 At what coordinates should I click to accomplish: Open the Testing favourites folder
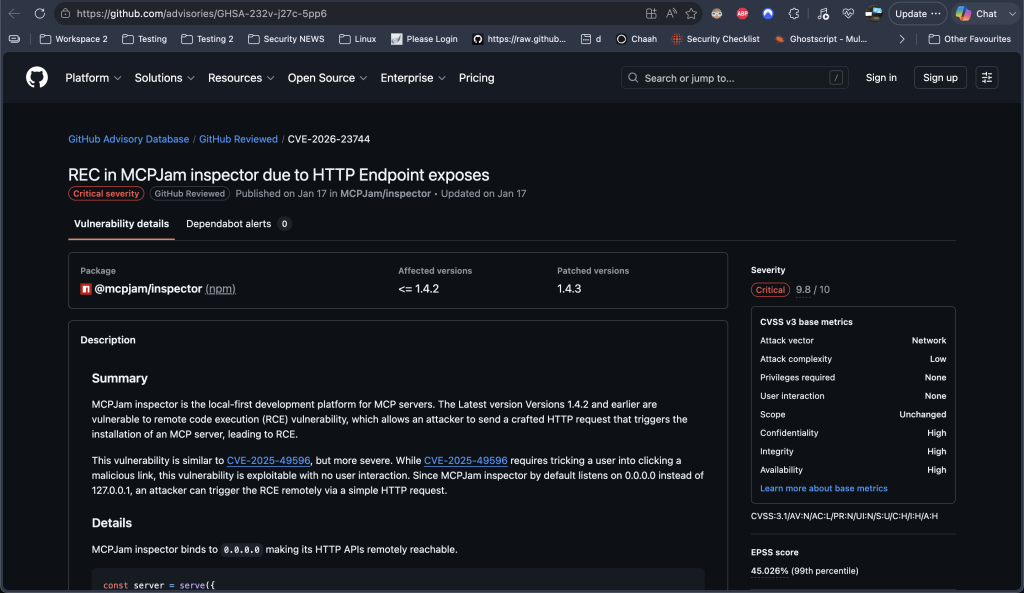(144, 39)
